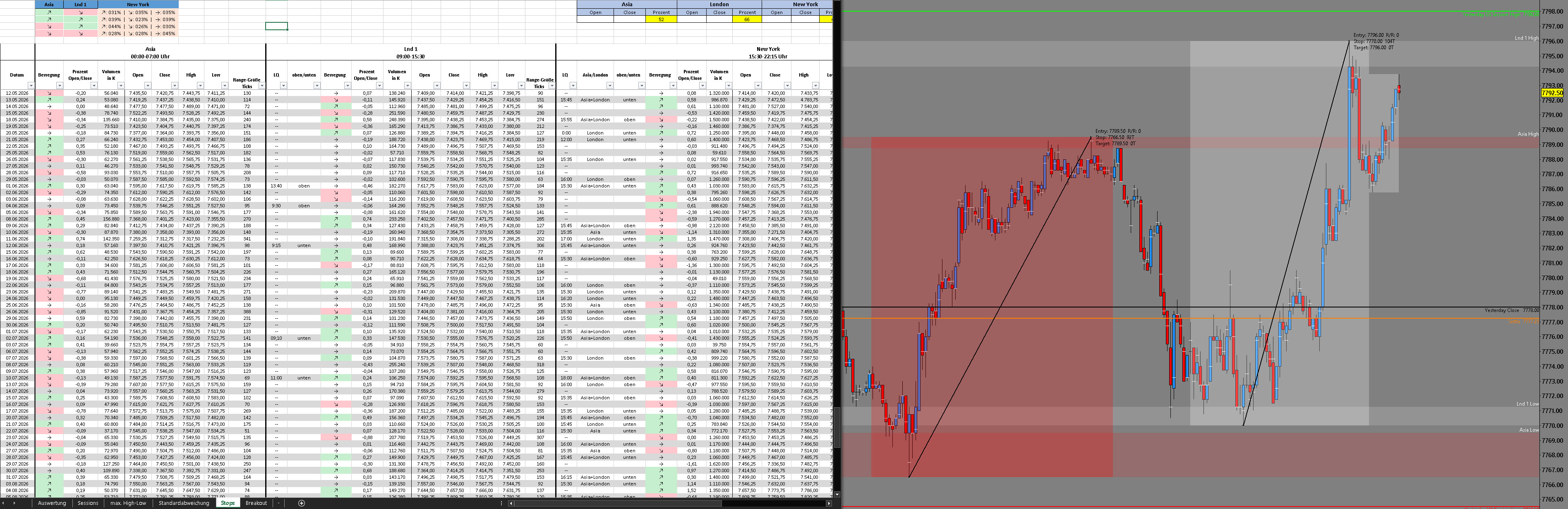The image size is (1568, 509).
Task: Select the Stops sheet tab
Action: coord(228,504)
